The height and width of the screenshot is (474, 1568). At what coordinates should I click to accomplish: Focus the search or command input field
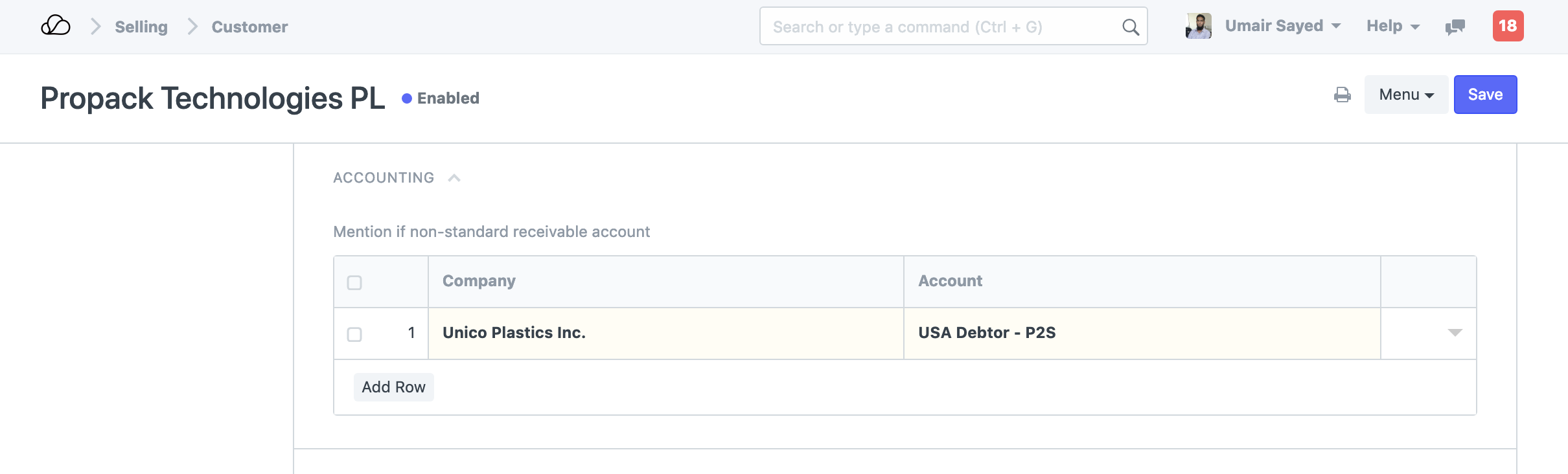tap(940, 27)
